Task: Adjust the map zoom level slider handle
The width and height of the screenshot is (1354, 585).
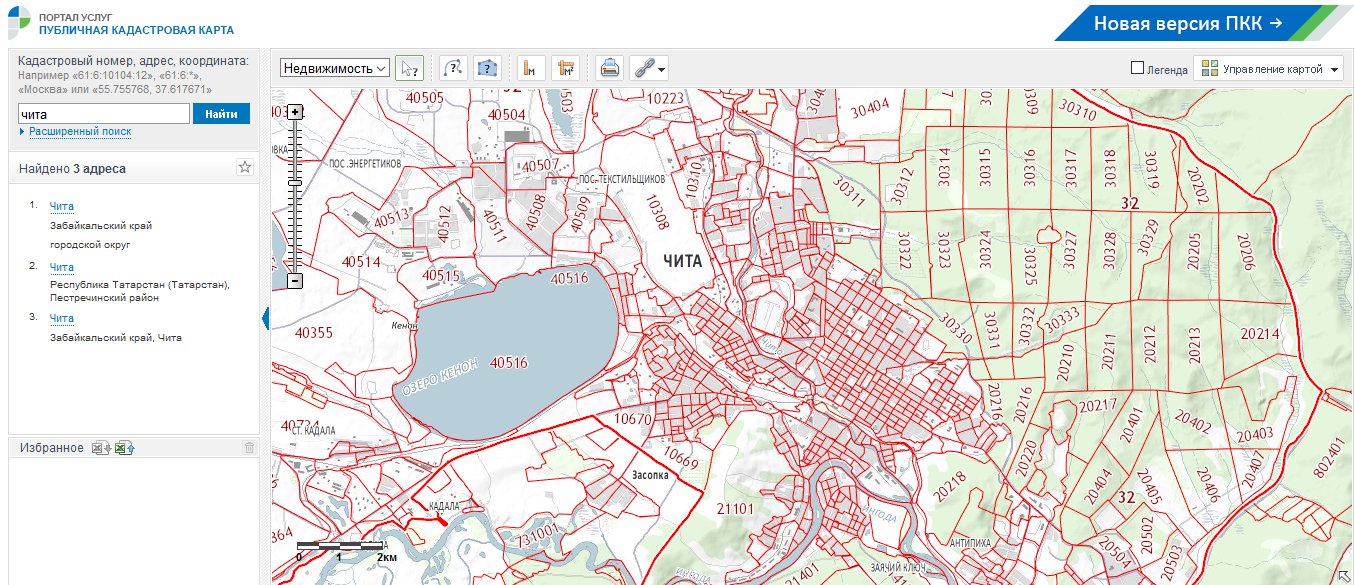Action: (x=295, y=182)
